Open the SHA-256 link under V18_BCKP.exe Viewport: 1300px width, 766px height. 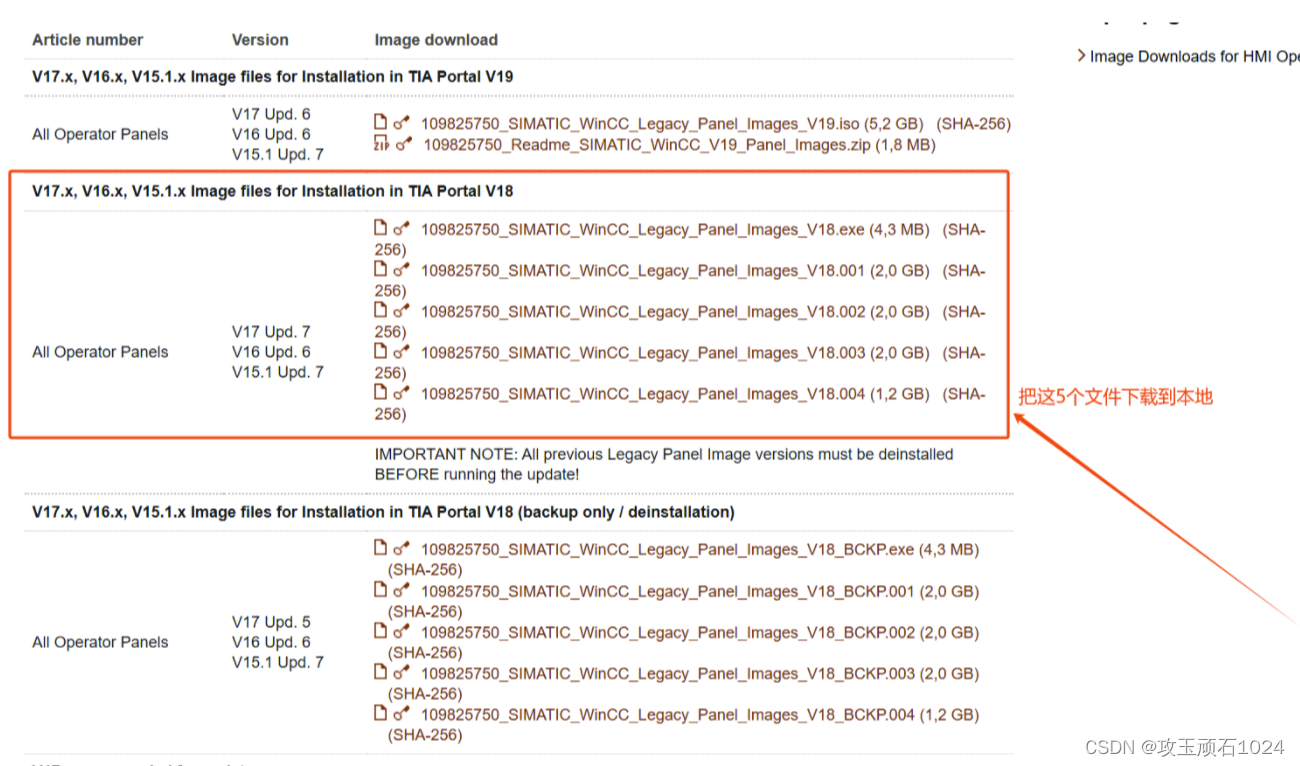point(425,570)
